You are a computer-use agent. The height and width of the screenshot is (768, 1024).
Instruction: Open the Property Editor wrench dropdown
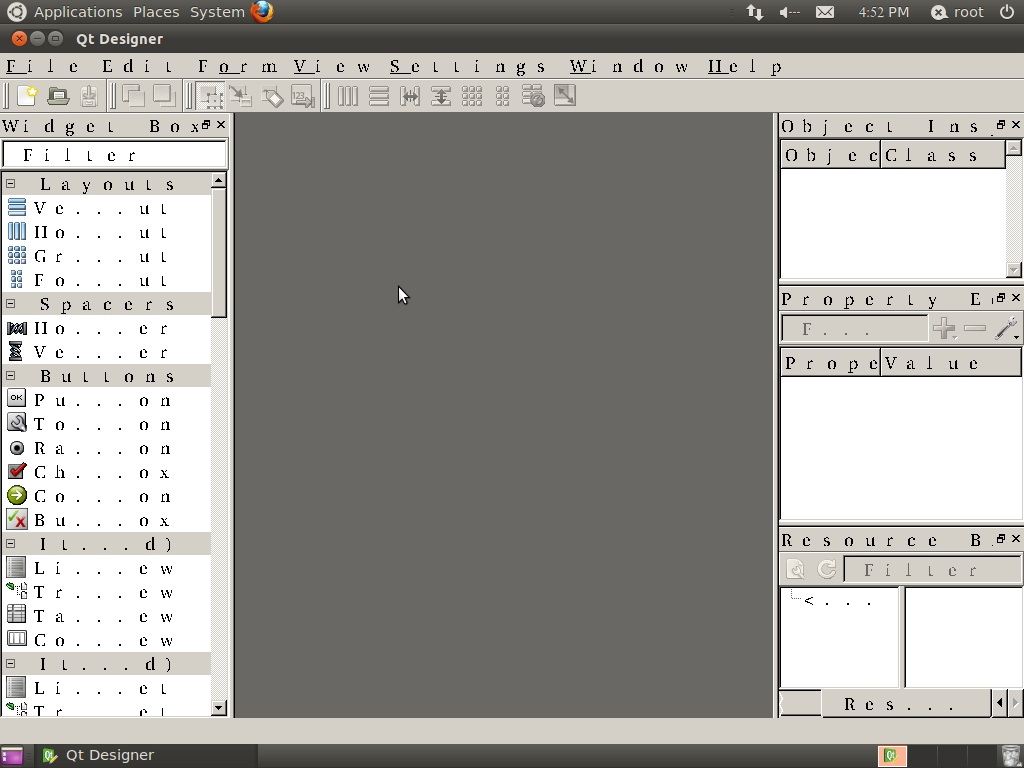[x=1007, y=328]
